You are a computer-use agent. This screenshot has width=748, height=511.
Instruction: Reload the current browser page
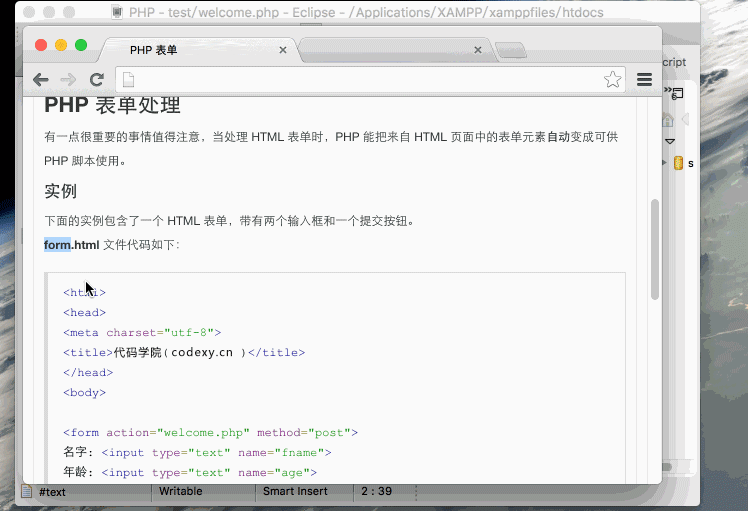click(97, 80)
